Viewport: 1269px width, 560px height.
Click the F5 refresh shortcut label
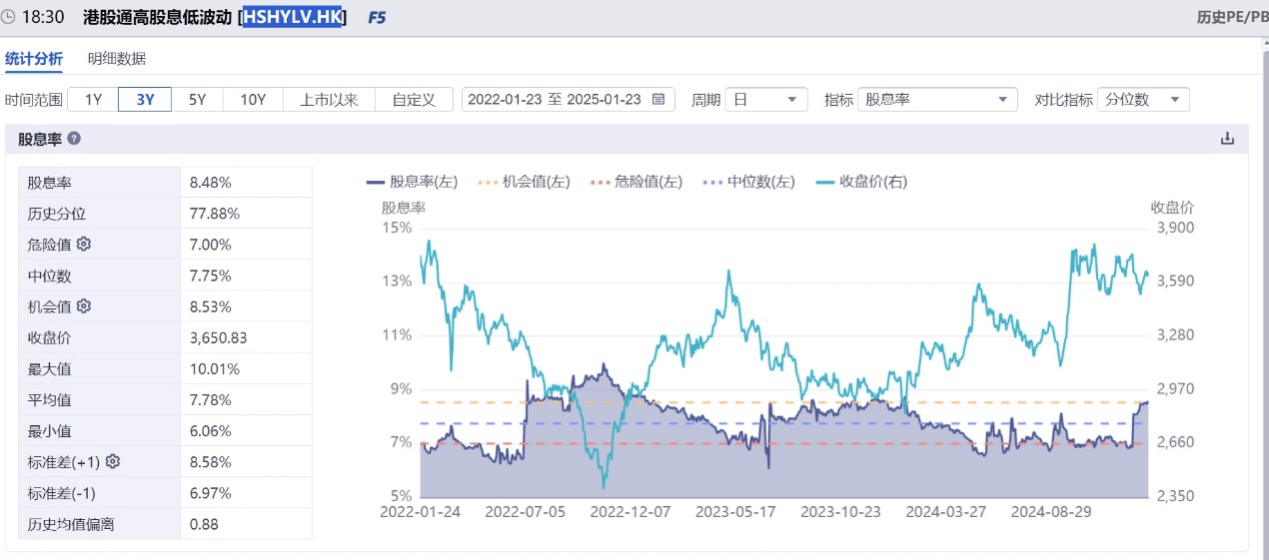[377, 17]
